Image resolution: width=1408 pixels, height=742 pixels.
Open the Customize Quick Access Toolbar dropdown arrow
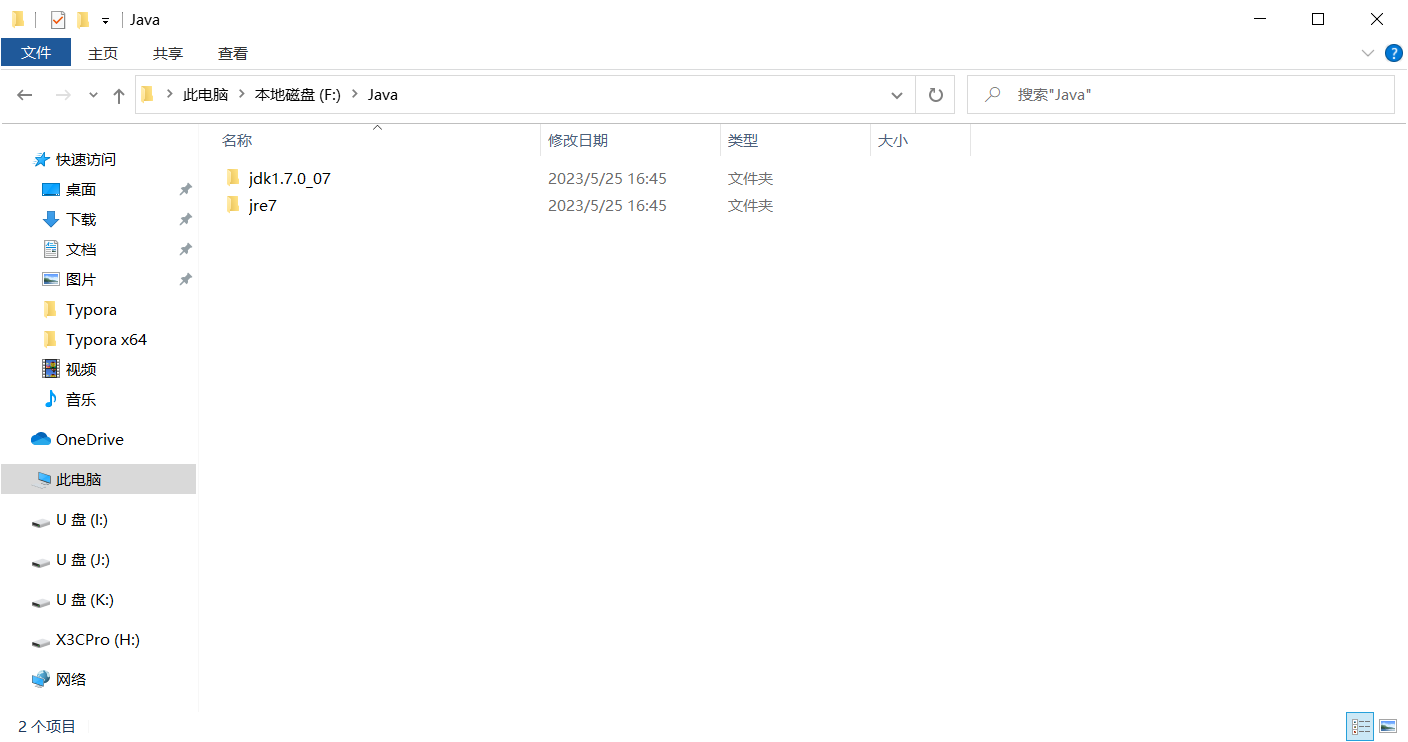pos(105,20)
